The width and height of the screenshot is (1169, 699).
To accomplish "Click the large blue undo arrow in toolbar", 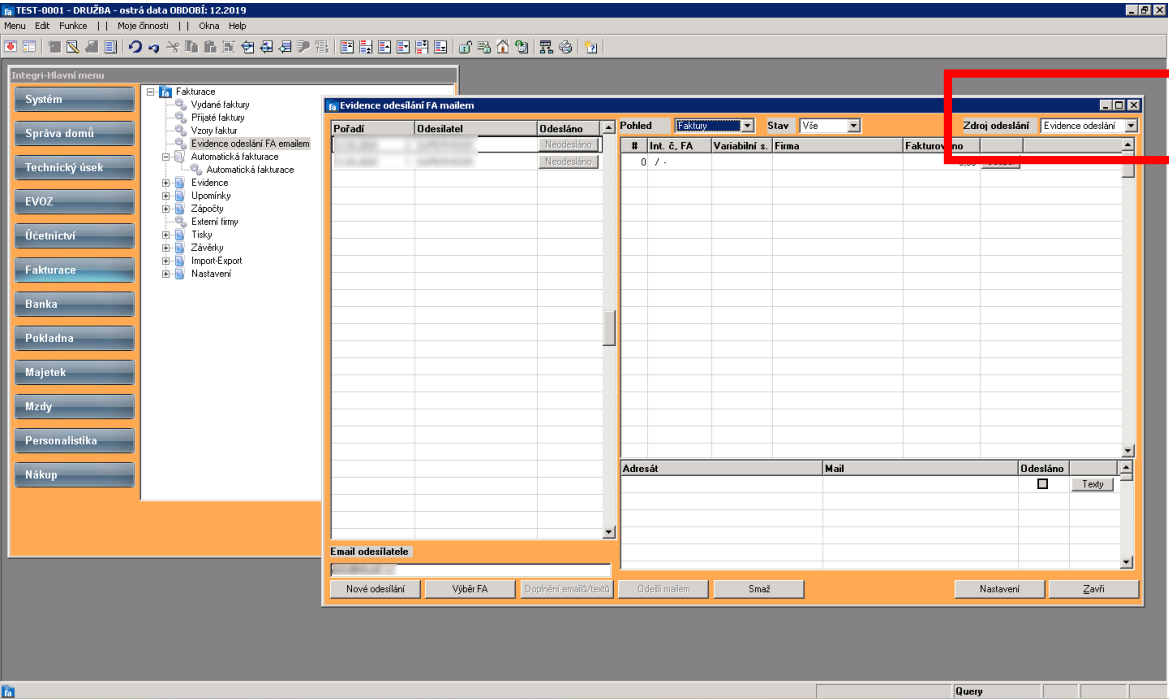I will click(135, 47).
